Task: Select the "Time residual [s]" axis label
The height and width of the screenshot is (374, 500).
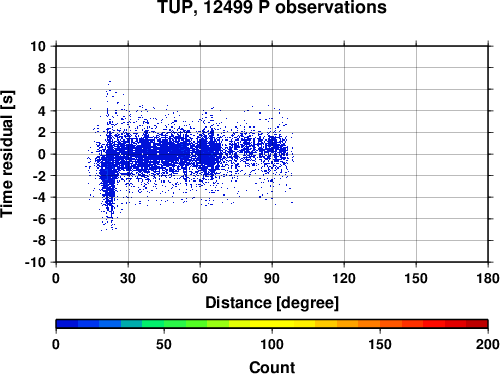Action: [x=7, y=154]
